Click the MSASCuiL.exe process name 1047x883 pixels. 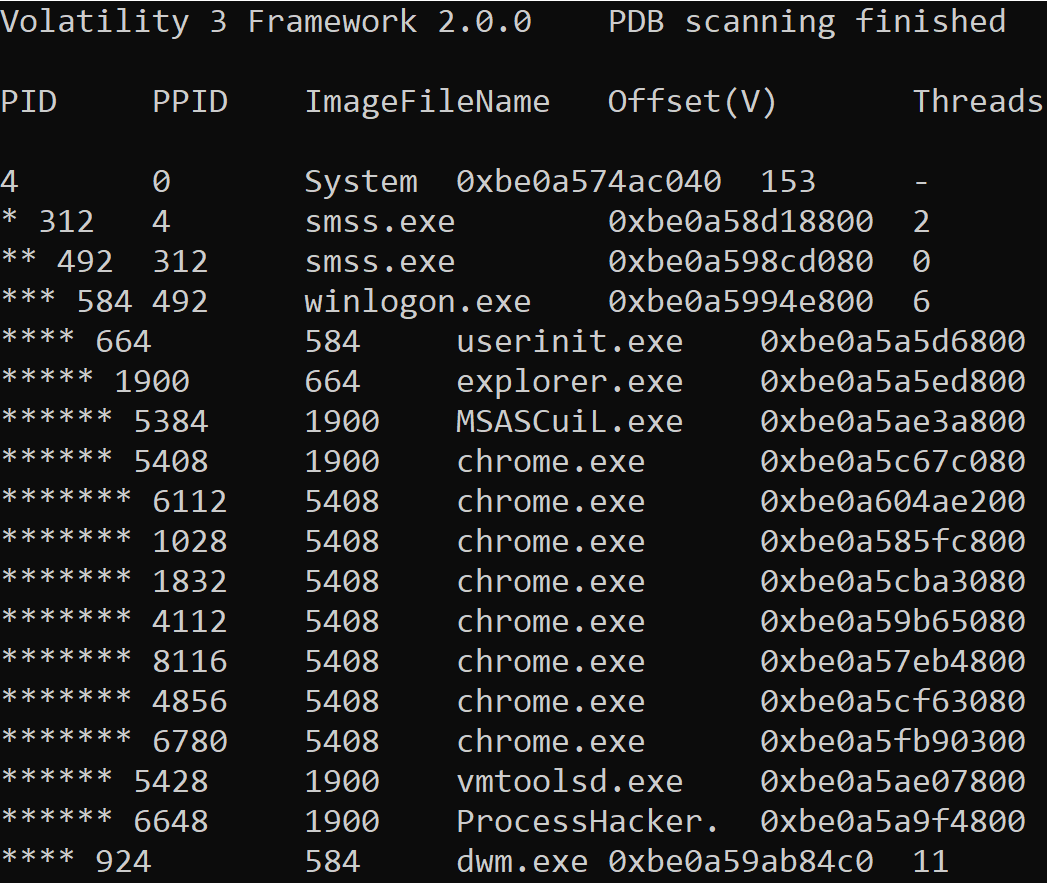(x=570, y=421)
